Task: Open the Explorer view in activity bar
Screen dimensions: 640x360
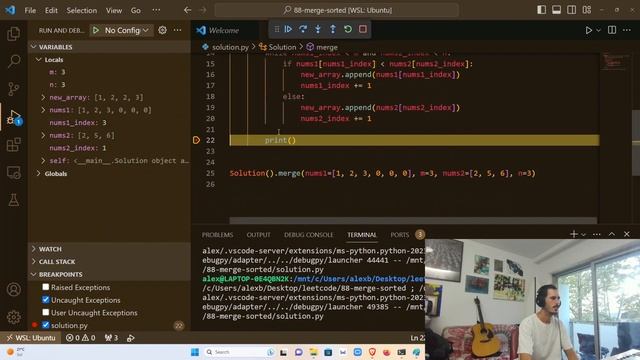Action: click(x=13, y=33)
